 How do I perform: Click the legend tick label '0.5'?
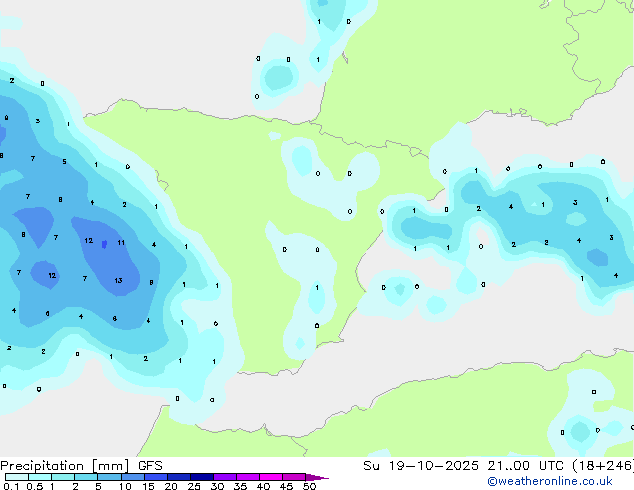coord(34,486)
